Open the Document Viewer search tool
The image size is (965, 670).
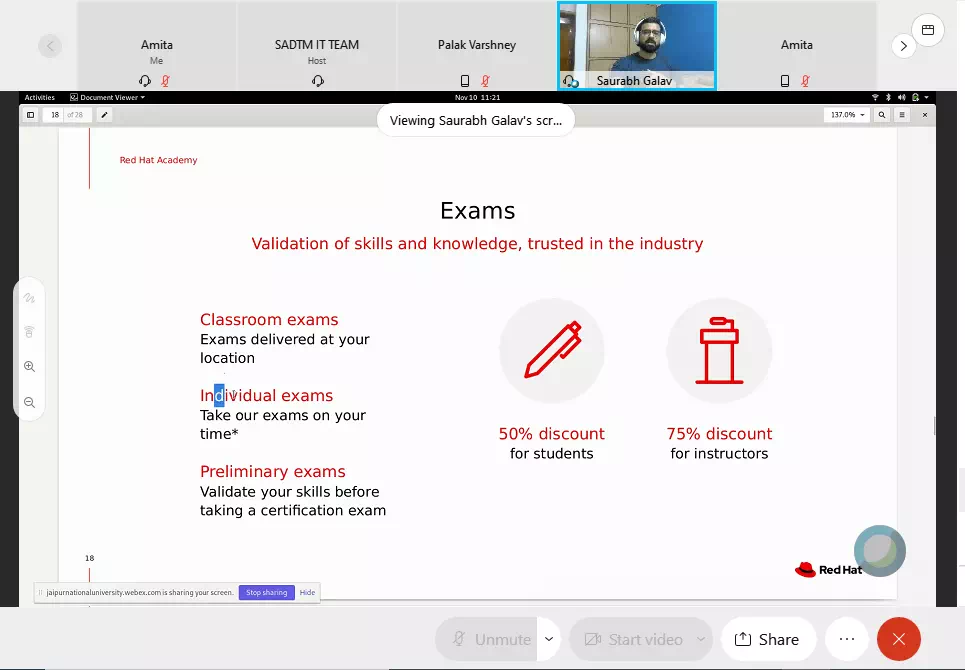(882, 114)
